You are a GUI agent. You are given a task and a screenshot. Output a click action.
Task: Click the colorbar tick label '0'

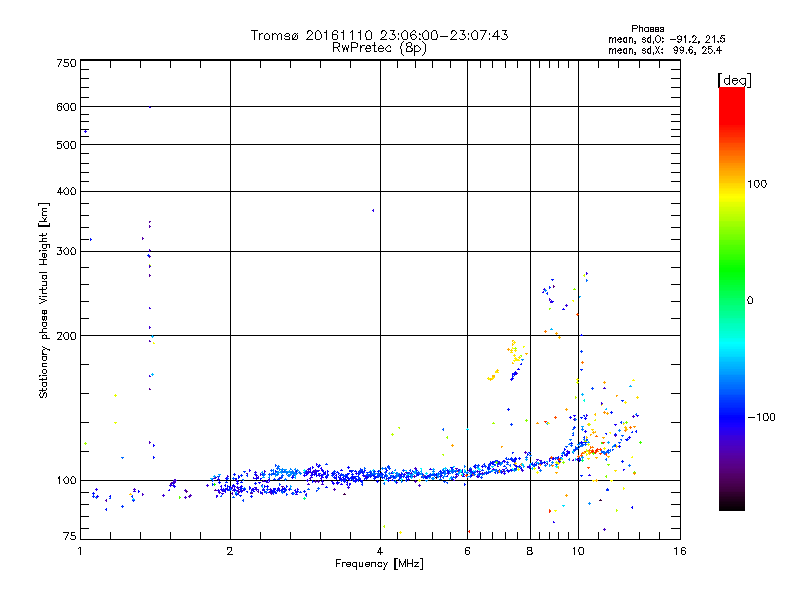(750, 301)
